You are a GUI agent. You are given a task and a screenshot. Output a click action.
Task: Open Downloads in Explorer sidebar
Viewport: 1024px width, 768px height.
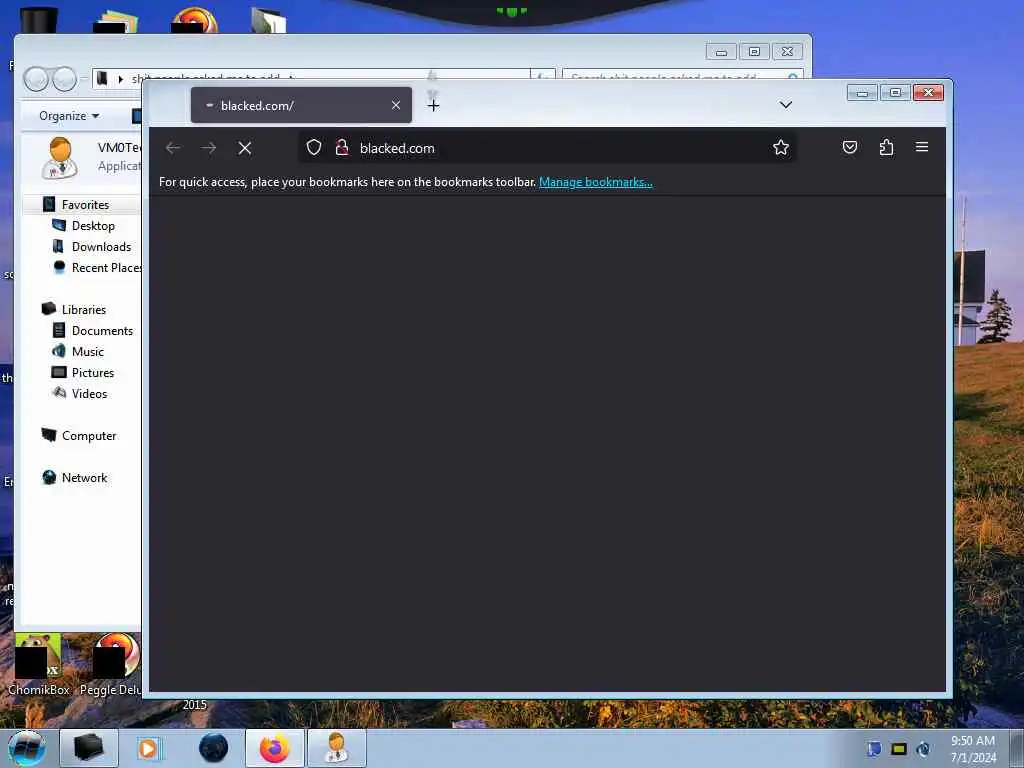[x=101, y=247]
